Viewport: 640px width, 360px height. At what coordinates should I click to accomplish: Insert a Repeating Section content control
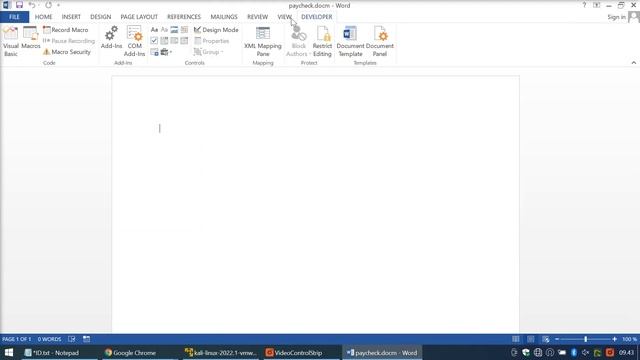tap(154, 52)
